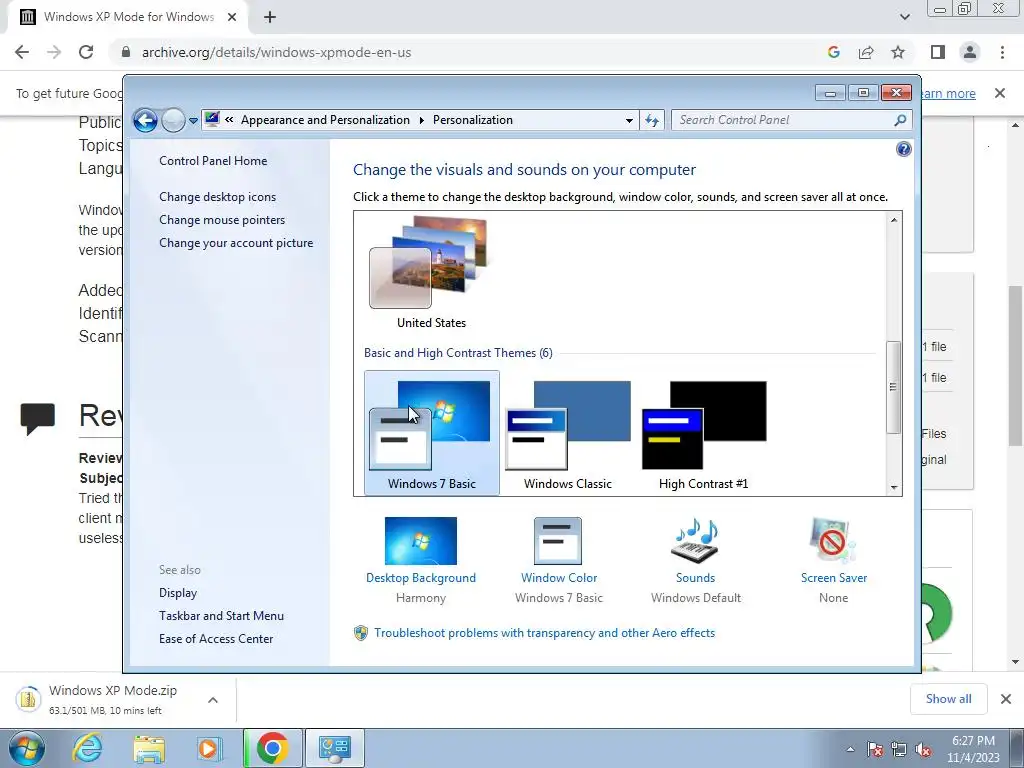
Task: Open a new Chrome tab
Action: (270, 17)
